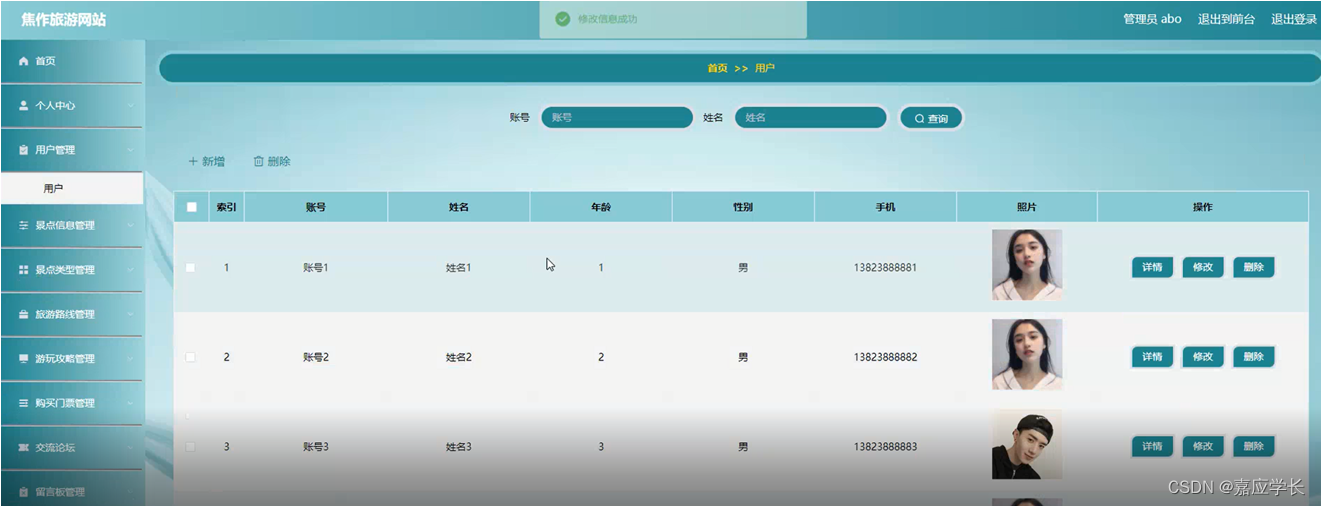The width and height of the screenshot is (1321, 506).
Task: Click 删除 for row 账号2
Action: tap(1254, 357)
